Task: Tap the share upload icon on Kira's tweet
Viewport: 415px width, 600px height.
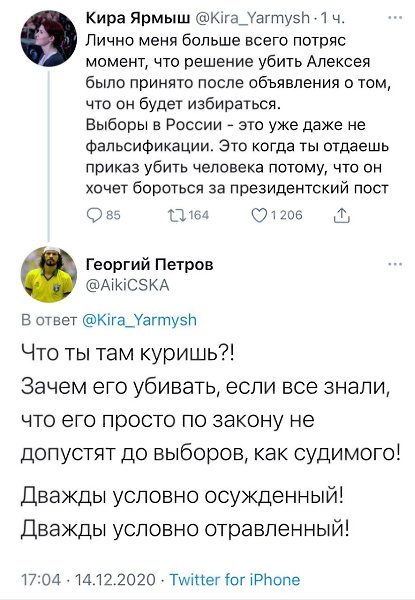Action: [x=342, y=216]
